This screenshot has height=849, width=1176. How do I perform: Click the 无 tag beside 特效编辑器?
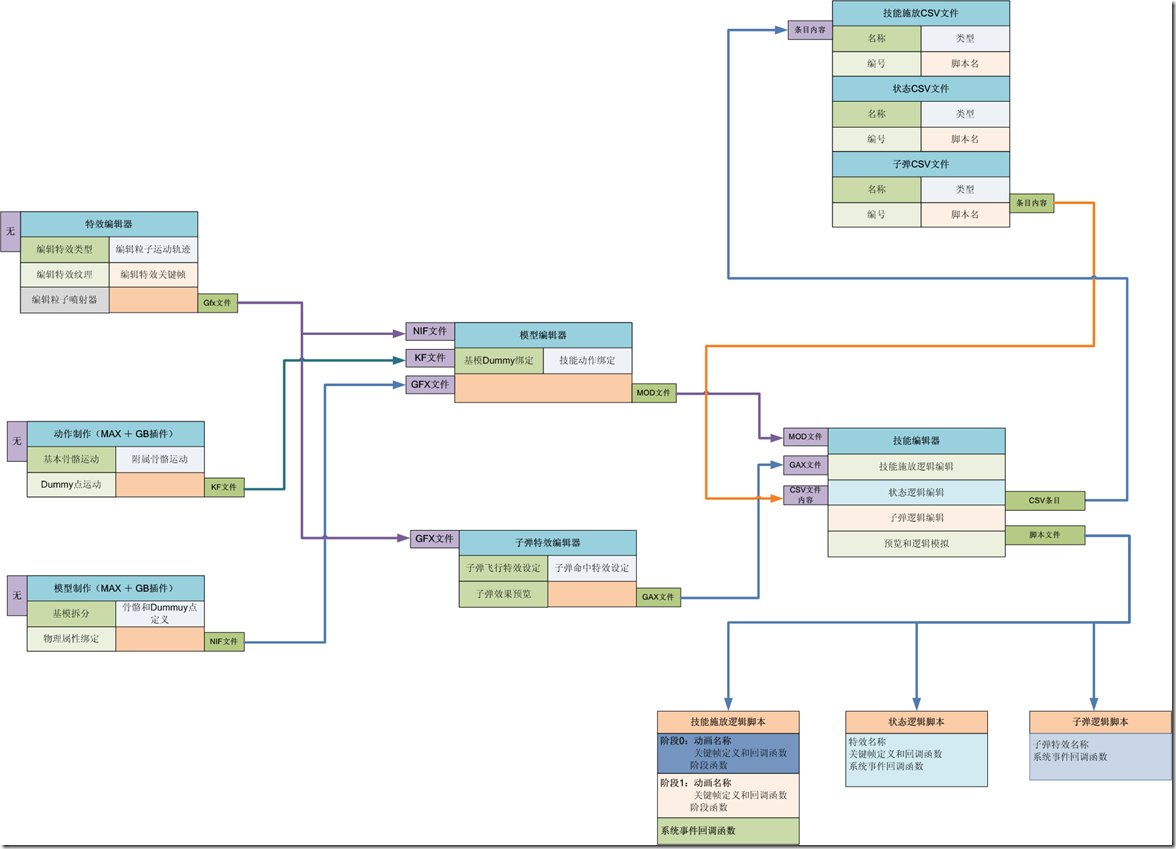pyautogui.click(x=10, y=232)
